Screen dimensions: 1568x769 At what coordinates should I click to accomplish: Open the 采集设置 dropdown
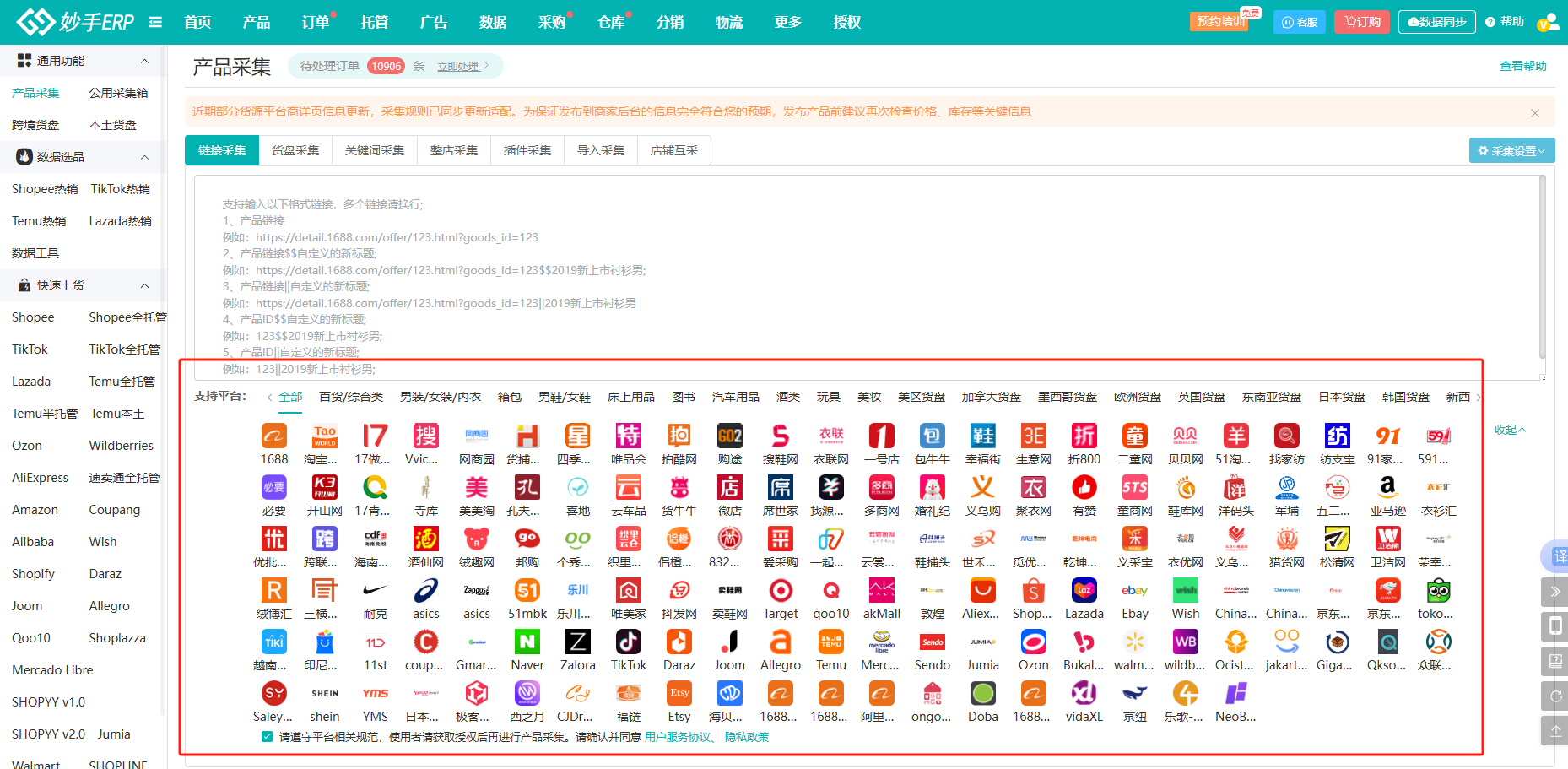click(1511, 151)
